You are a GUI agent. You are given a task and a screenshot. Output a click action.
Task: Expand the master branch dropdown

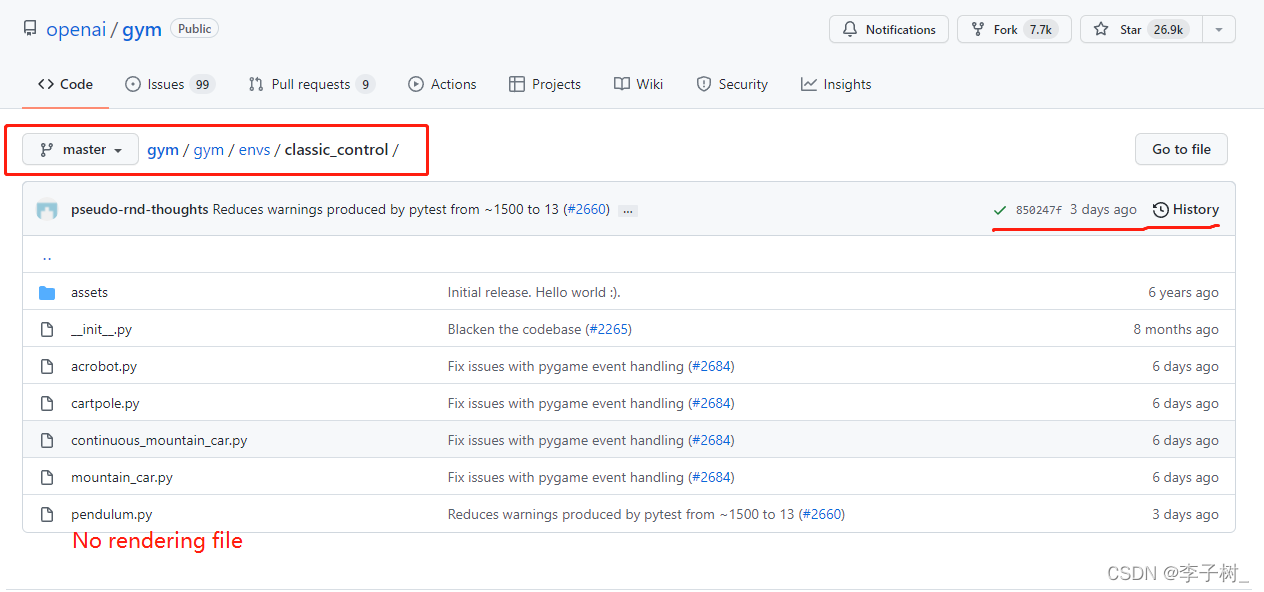coord(81,149)
